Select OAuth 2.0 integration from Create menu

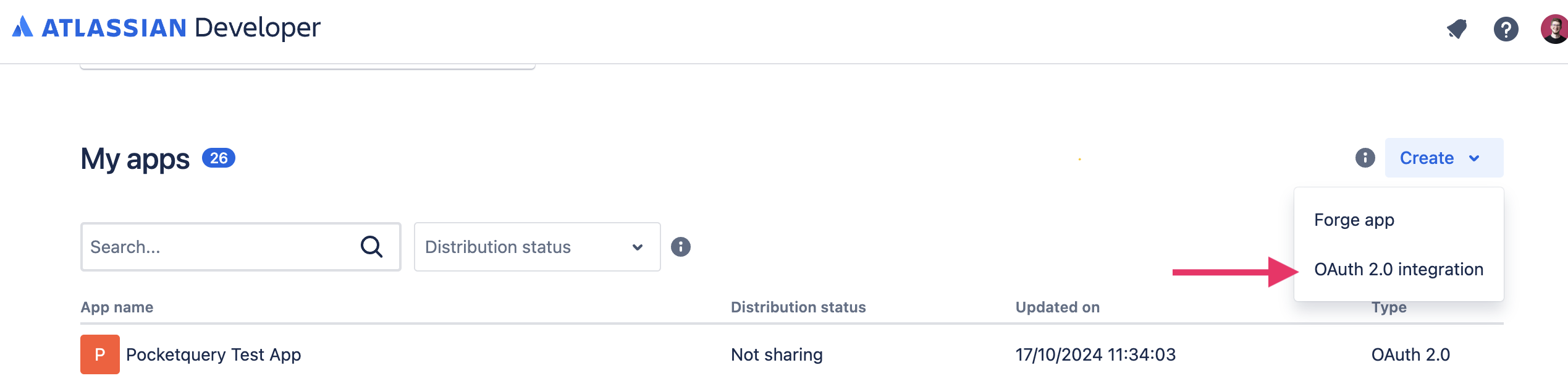point(1398,269)
